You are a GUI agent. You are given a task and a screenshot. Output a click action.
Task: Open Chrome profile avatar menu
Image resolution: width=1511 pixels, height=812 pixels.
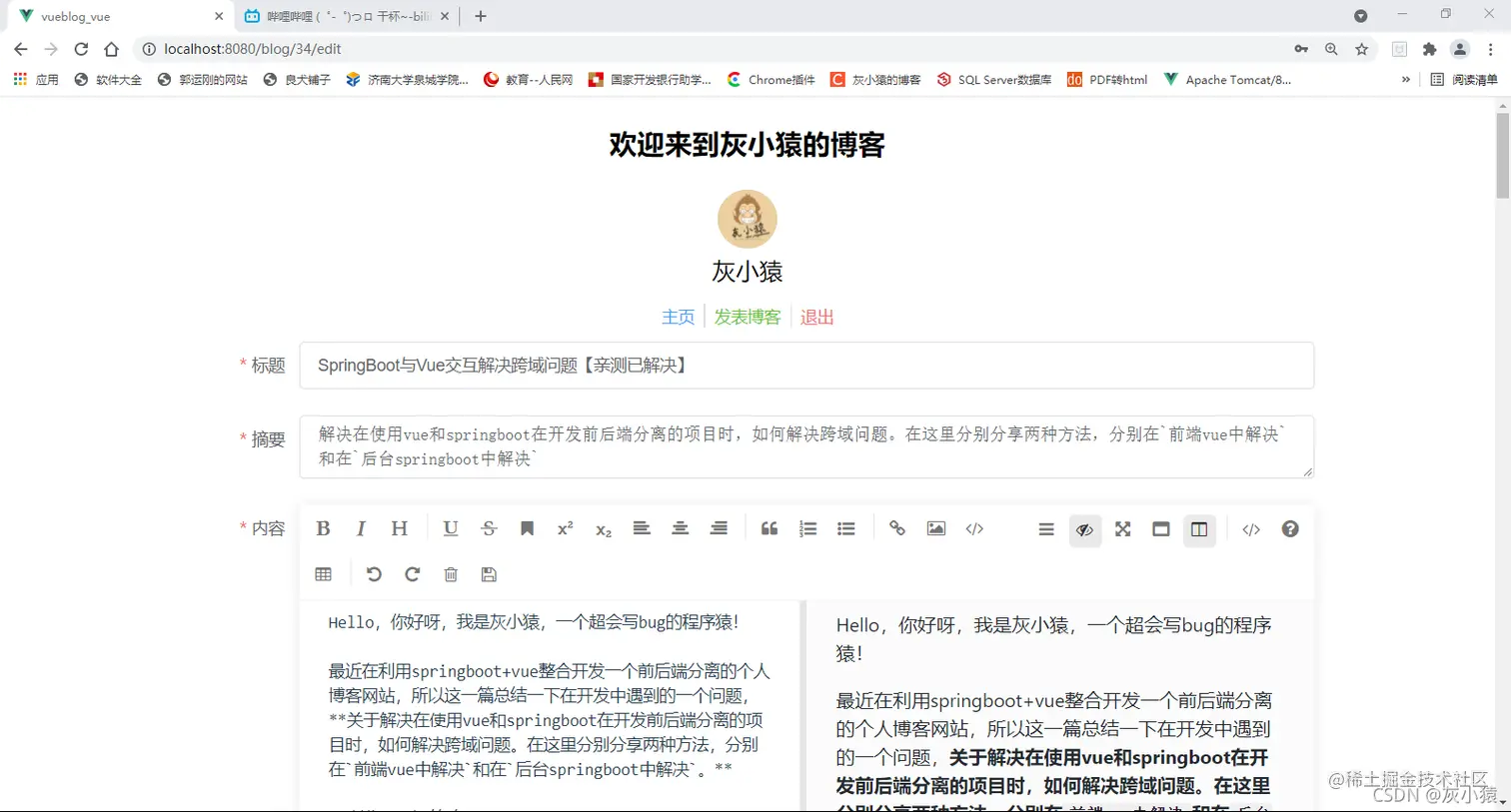(x=1460, y=49)
